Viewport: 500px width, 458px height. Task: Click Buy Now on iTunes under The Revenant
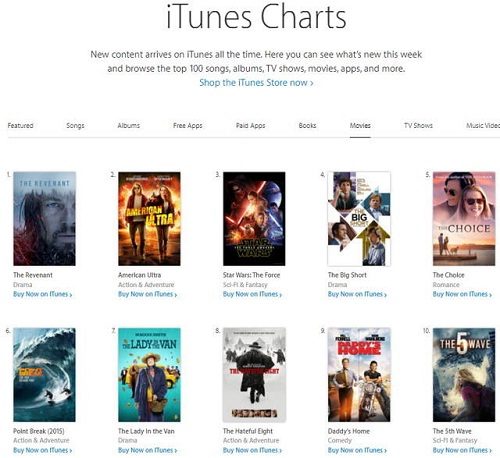tap(43, 294)
